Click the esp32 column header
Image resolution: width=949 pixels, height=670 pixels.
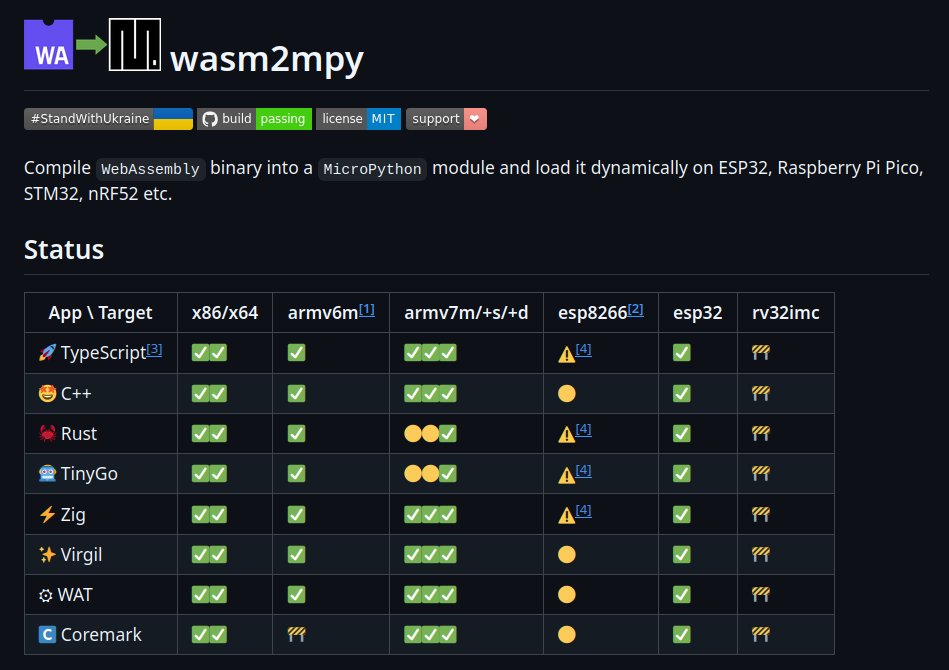coord(697,312)
